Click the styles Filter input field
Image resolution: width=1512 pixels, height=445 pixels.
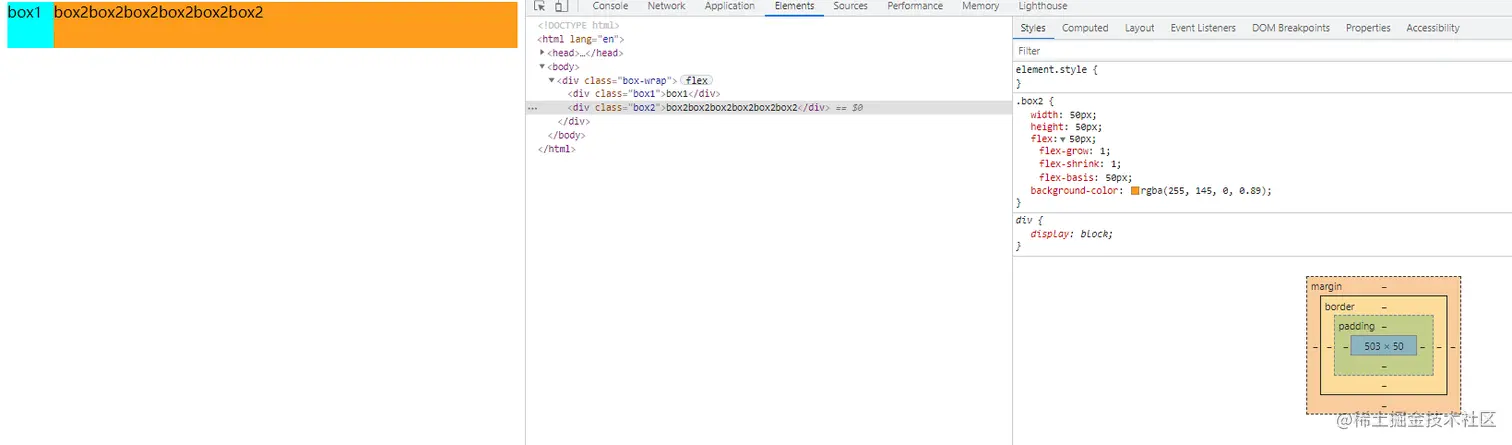1262,51
